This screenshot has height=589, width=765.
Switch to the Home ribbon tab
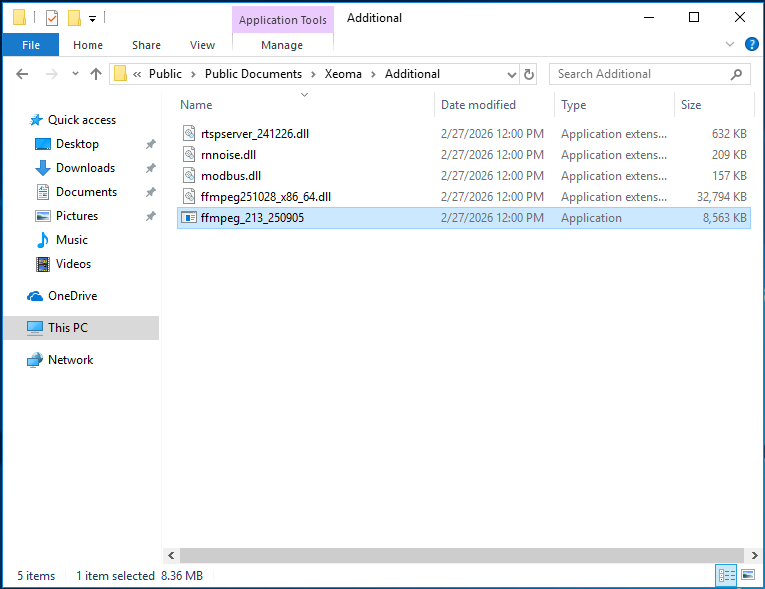[88, 45]
